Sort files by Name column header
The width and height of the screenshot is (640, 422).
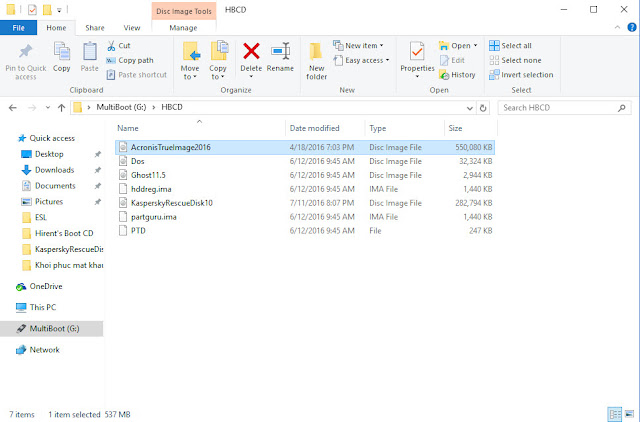click(x=128, y=128)
